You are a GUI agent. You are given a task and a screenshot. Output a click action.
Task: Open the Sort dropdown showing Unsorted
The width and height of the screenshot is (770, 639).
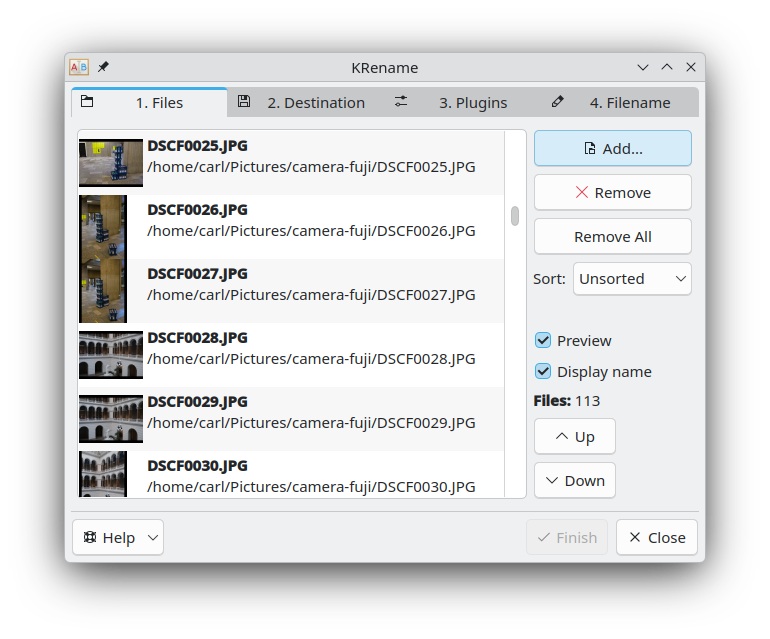click(632, 279)
